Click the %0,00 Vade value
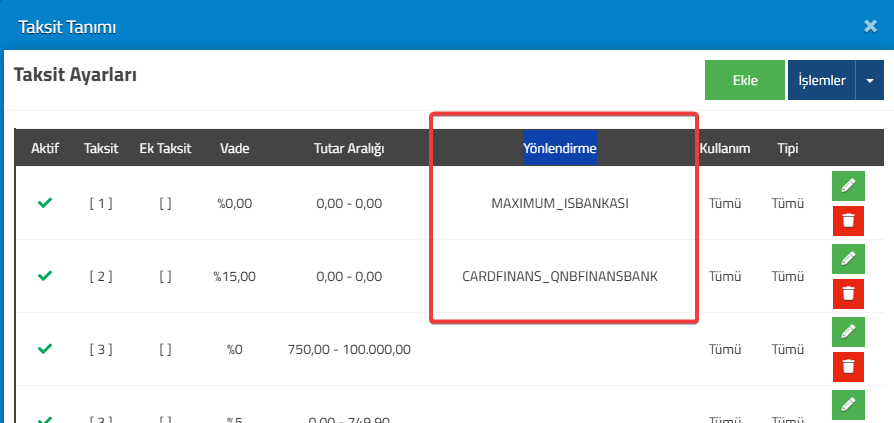 (234, 204)
